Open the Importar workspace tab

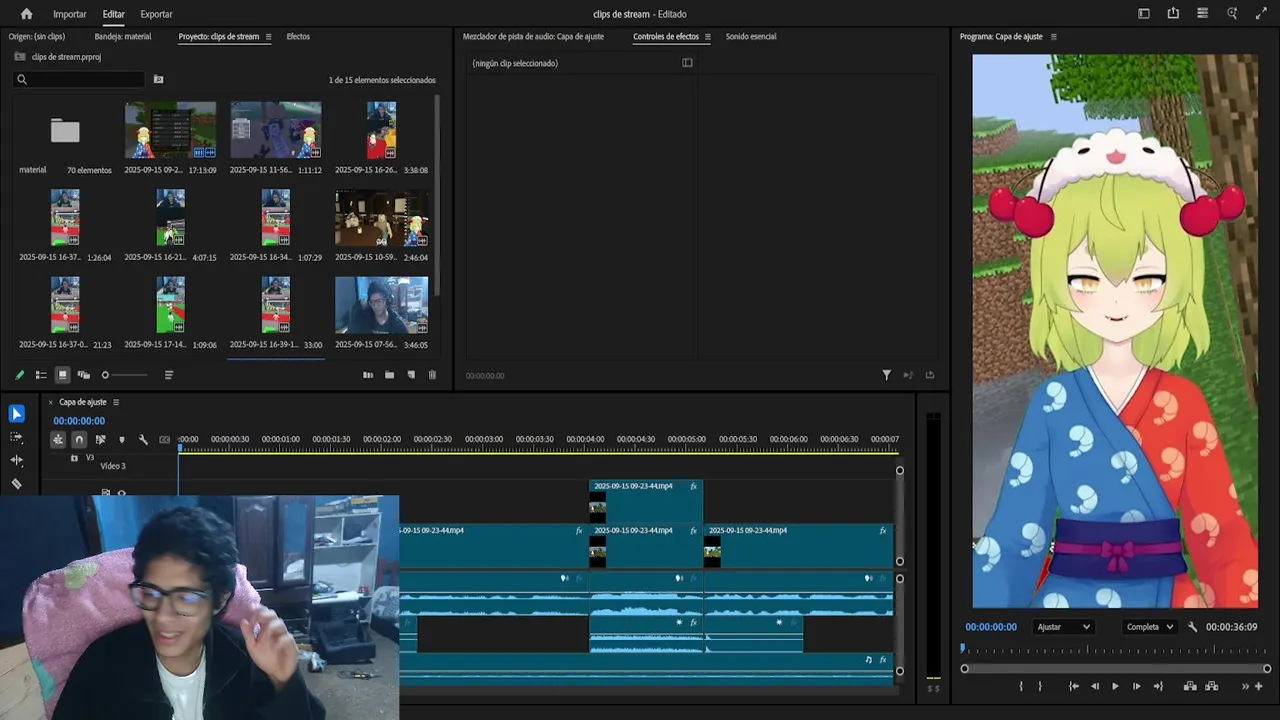[70, 14]
